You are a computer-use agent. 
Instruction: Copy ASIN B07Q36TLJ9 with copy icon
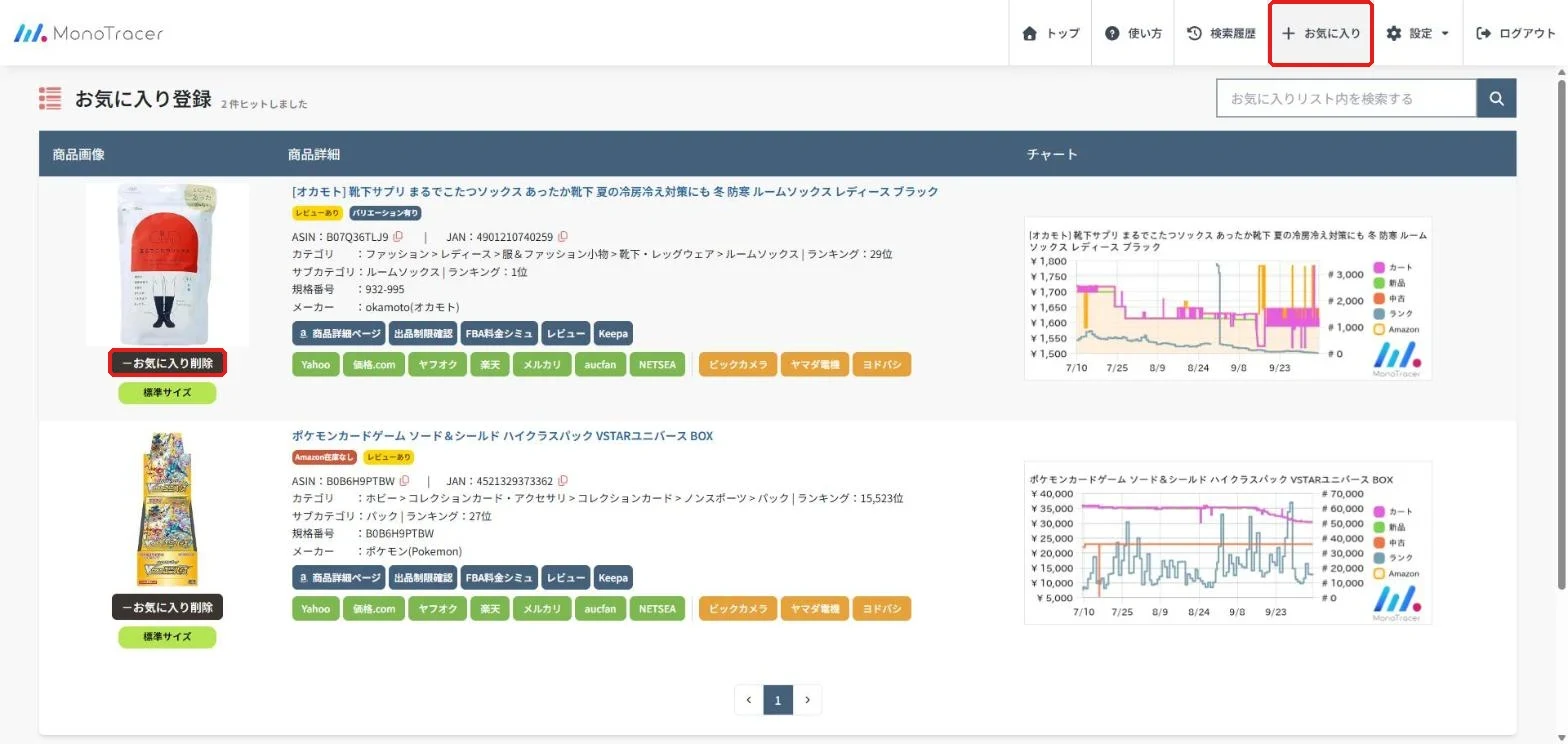pyautogui.click(x=398, y=237)
